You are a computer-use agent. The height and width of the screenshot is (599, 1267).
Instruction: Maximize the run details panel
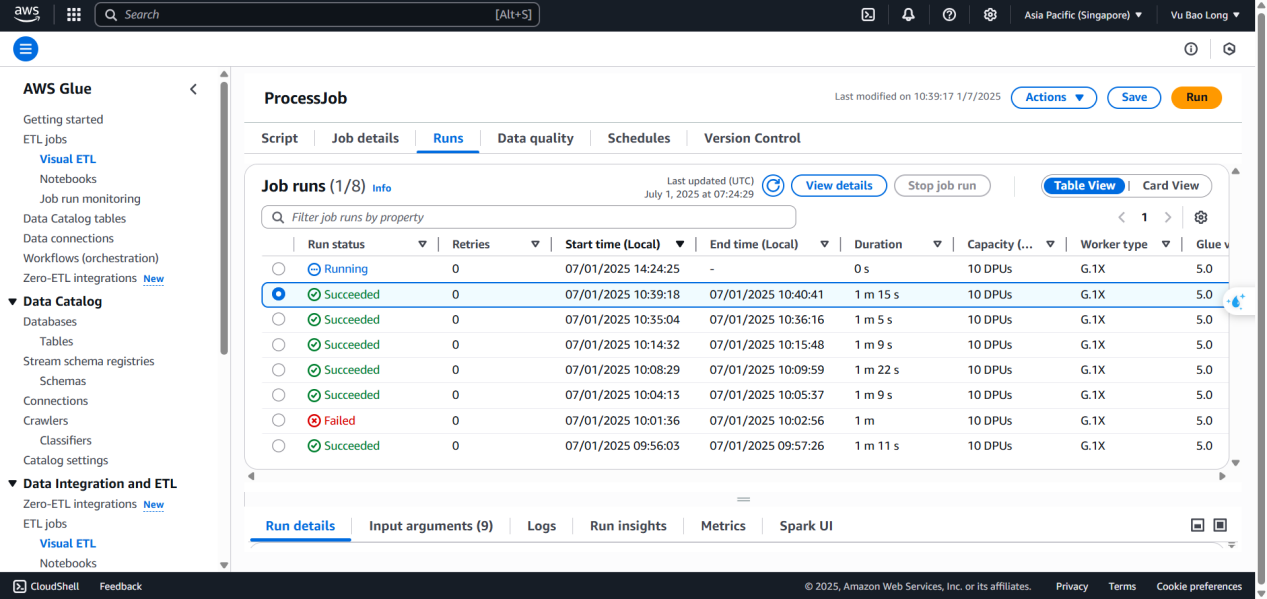coord(1220,525)
